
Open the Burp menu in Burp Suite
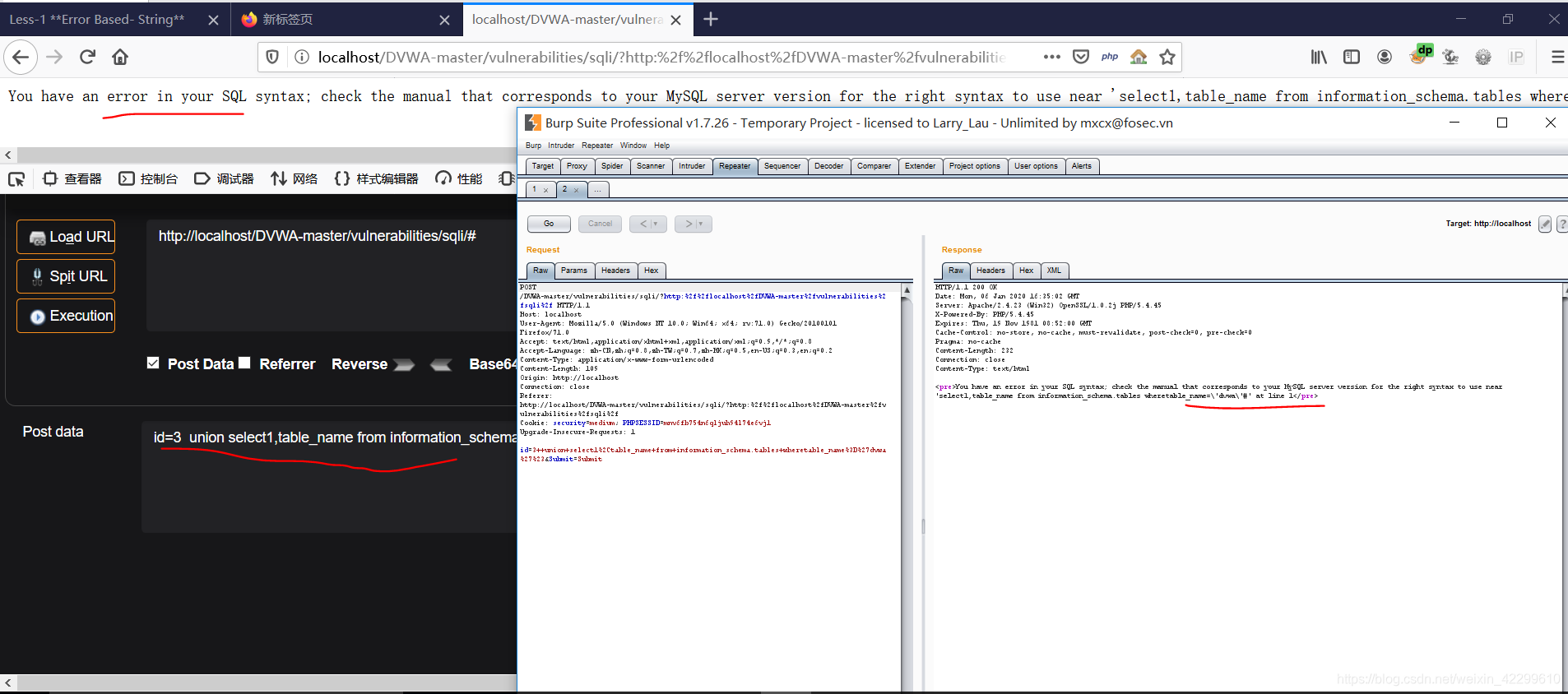[533, 146]
